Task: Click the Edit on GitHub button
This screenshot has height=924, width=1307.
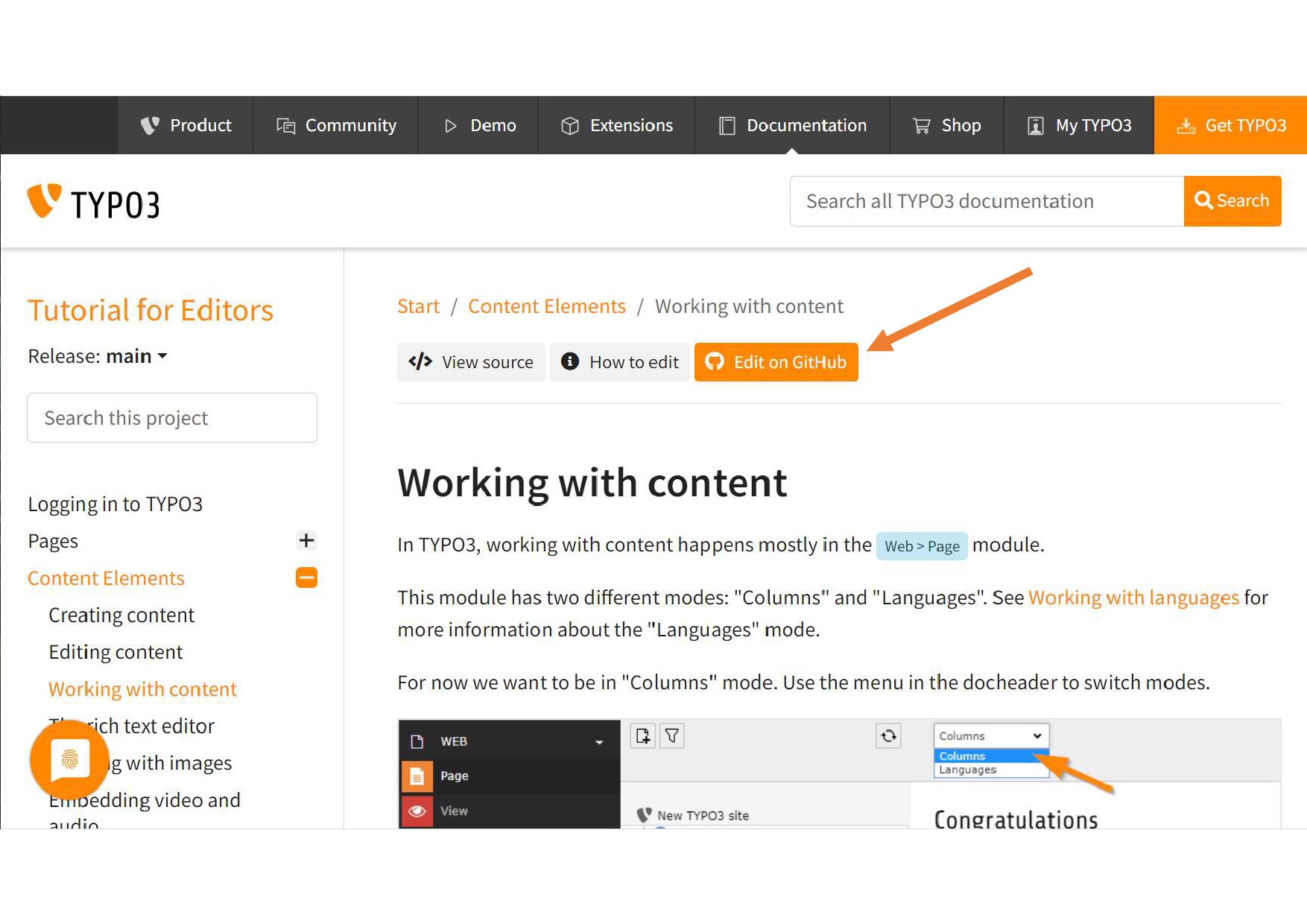Action: click(x=776, y=362)
